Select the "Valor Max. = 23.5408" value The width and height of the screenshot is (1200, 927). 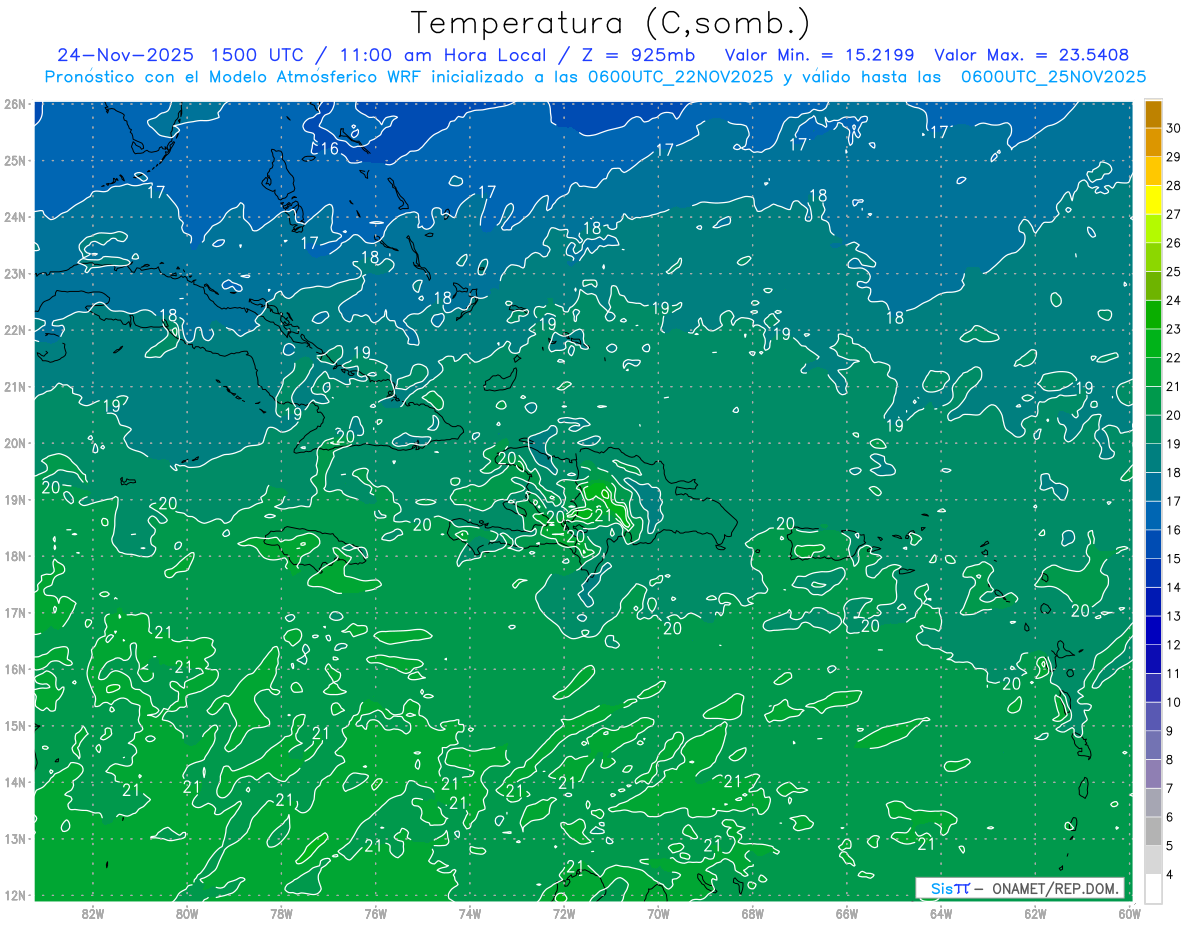point(1032,55)
